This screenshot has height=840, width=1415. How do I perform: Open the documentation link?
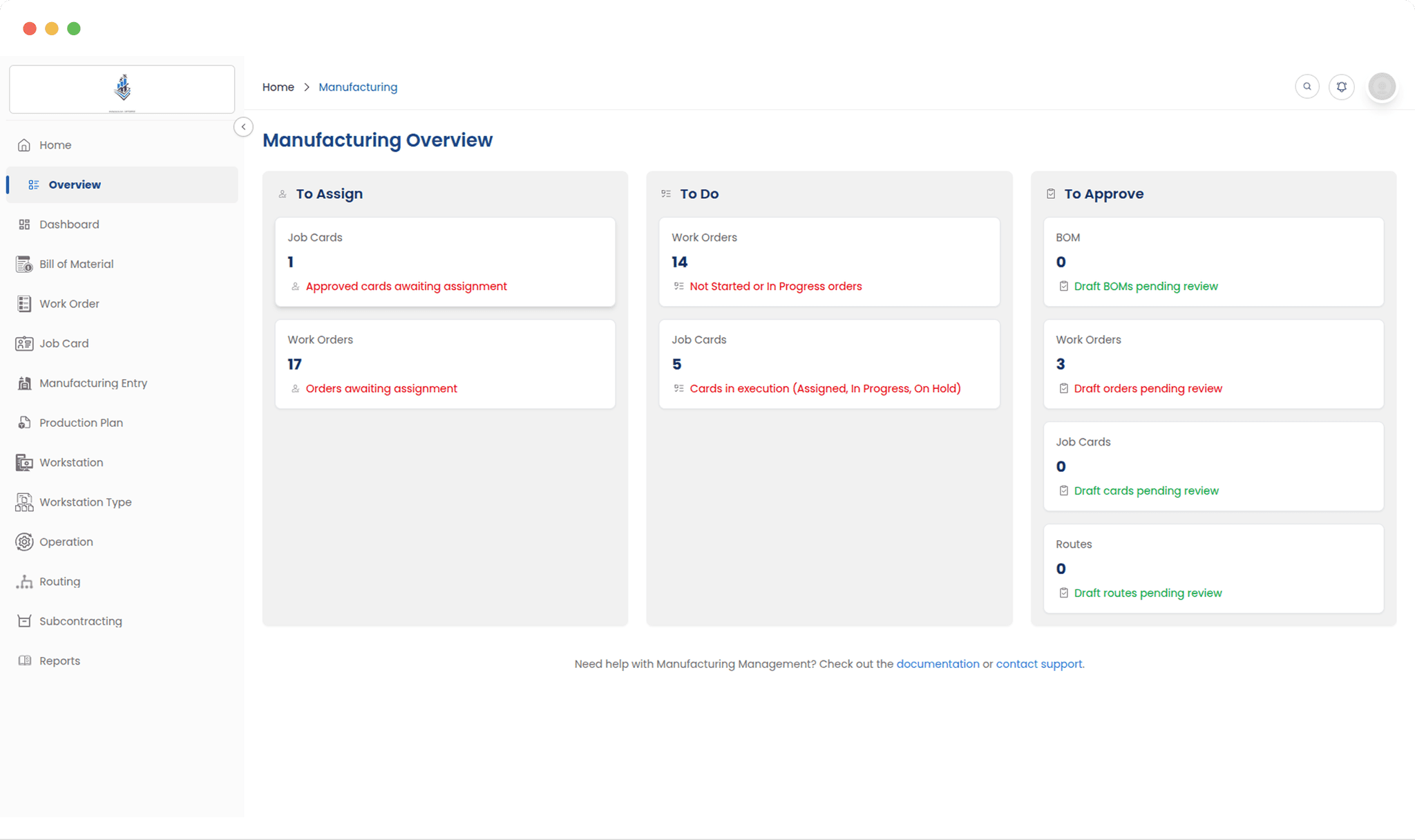click(937, 664)
